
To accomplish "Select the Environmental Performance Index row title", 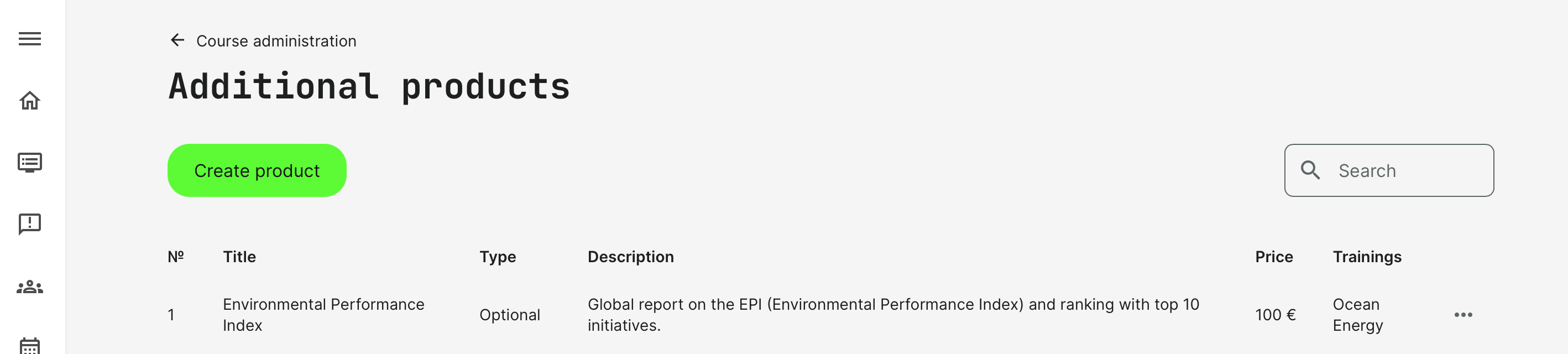I will (323, 314).
